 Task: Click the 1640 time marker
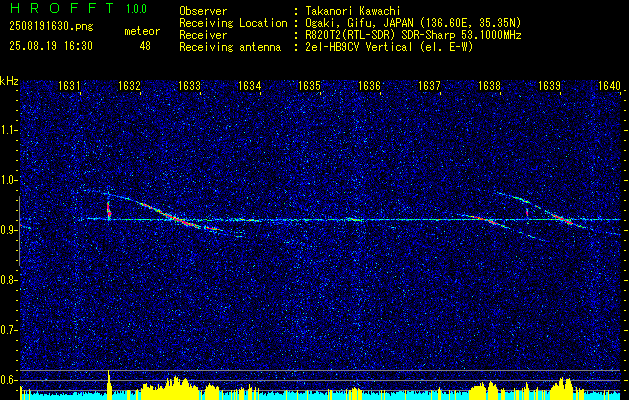609,86
